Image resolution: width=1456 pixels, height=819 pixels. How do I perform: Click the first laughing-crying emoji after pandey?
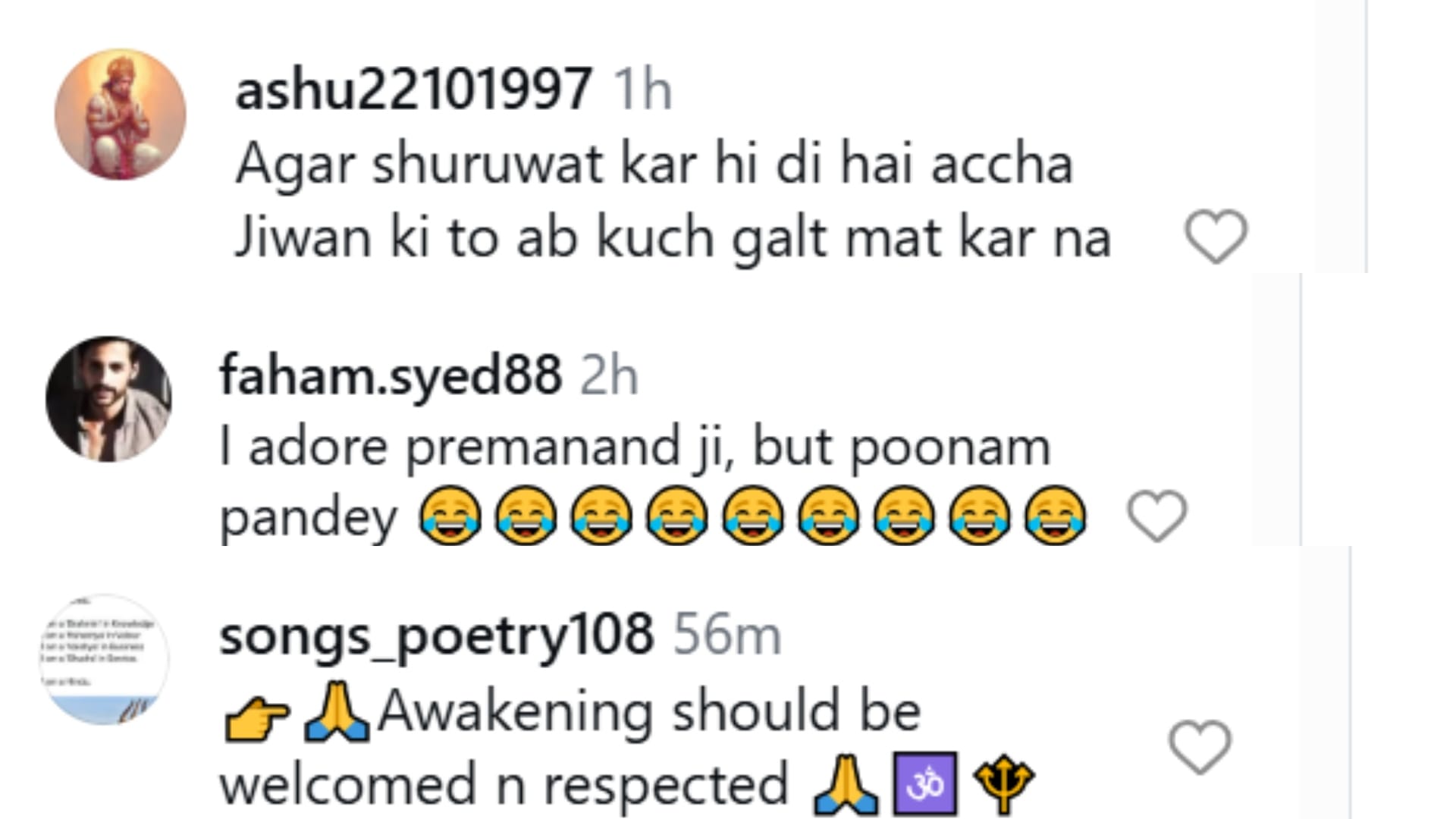click(450, 516)
